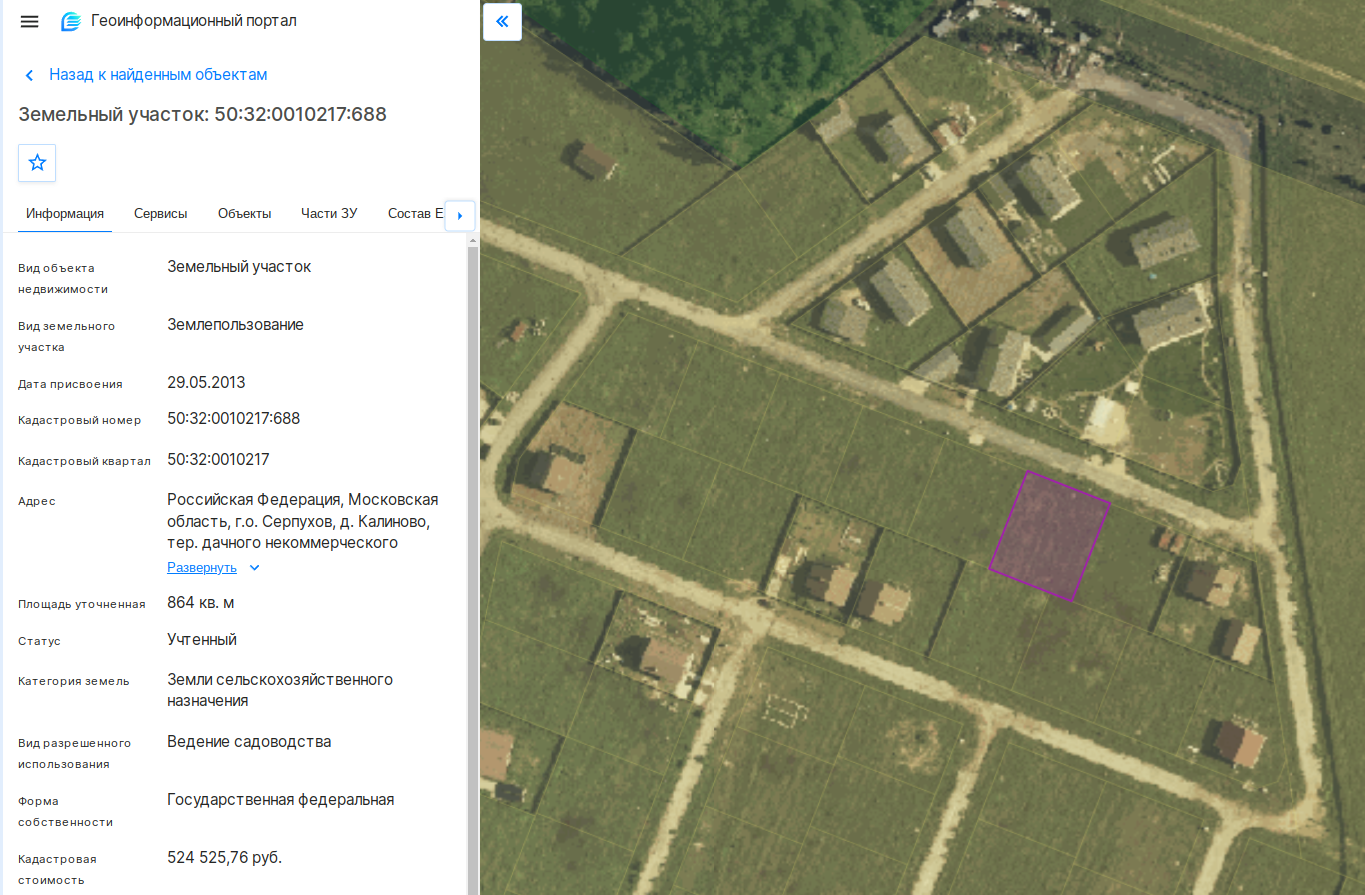Click the status value Учтенный
The height and width of the screenshot is (895, 1365).
[202, 640]
